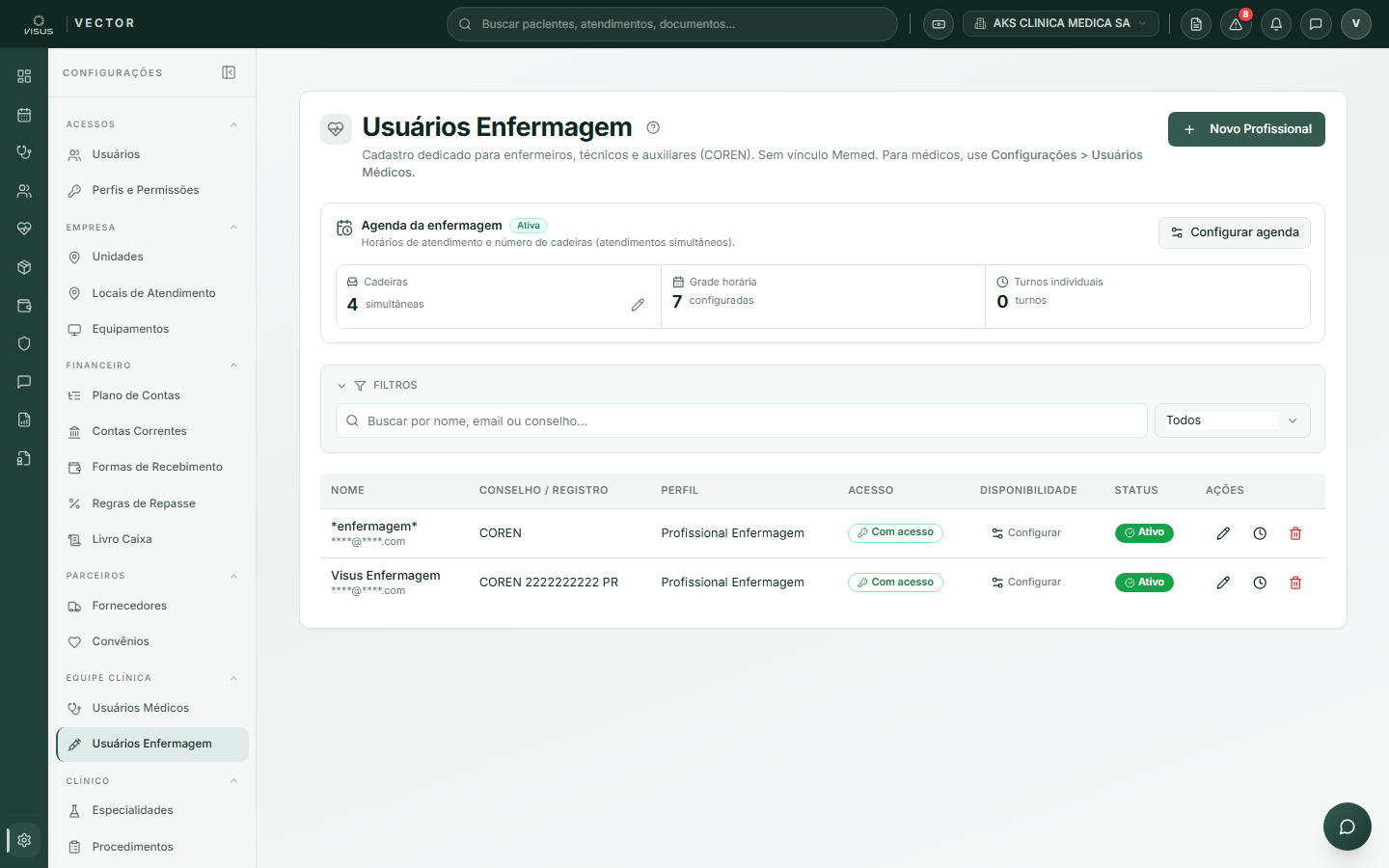Click the VECTOR Visus logo

pyautogui.click(x=77, y=24)
